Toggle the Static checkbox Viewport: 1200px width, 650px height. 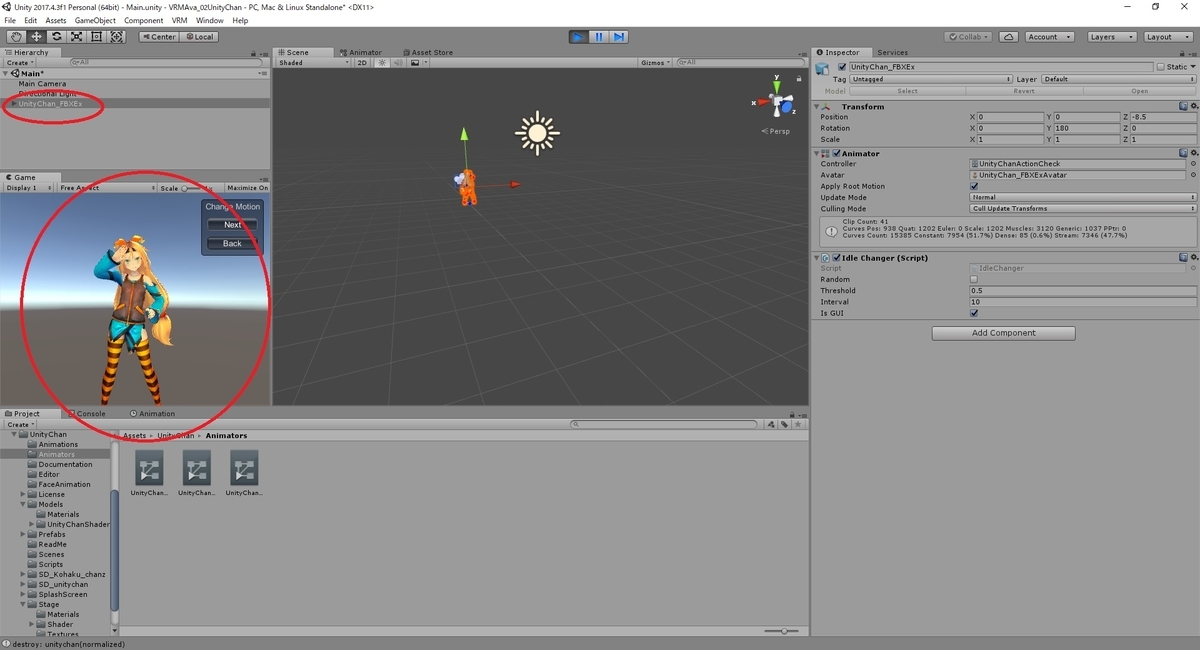click(x=1161, y=67)
